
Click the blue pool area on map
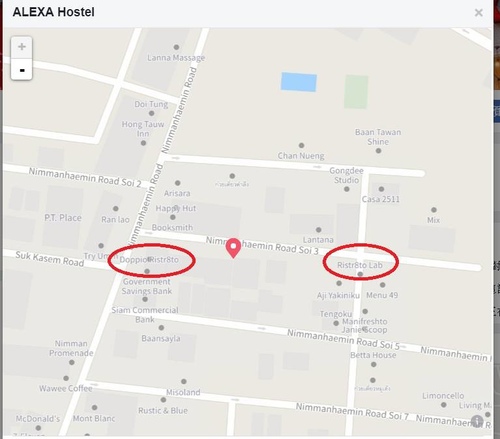click(x=299, y=82)
